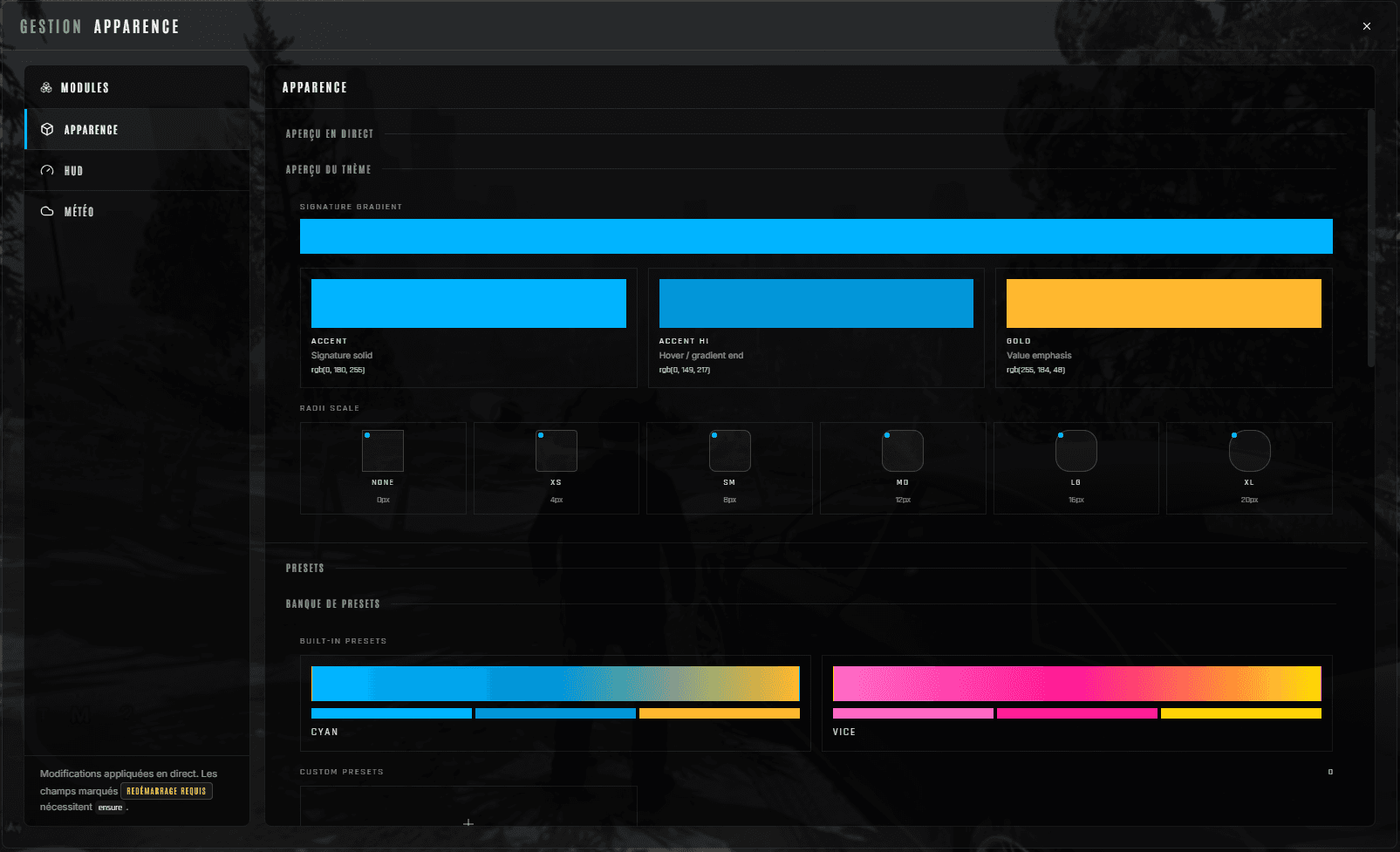The image size is (1400, 852).
Task: Click the custom presets count 0
Action: point(1330,772)
